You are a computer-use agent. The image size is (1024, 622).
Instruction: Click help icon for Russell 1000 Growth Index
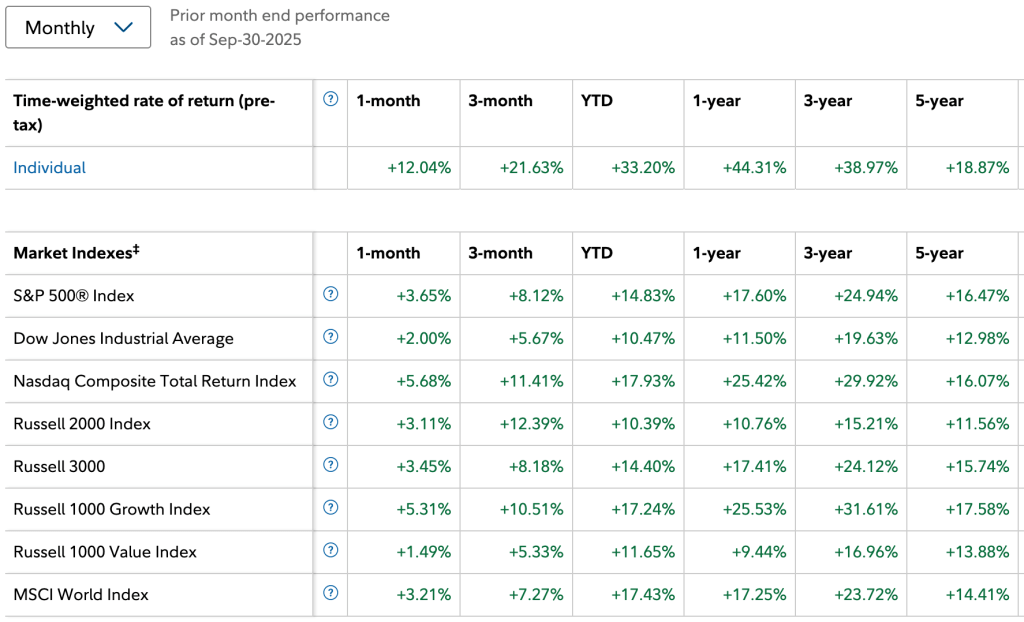click(331, 508)
